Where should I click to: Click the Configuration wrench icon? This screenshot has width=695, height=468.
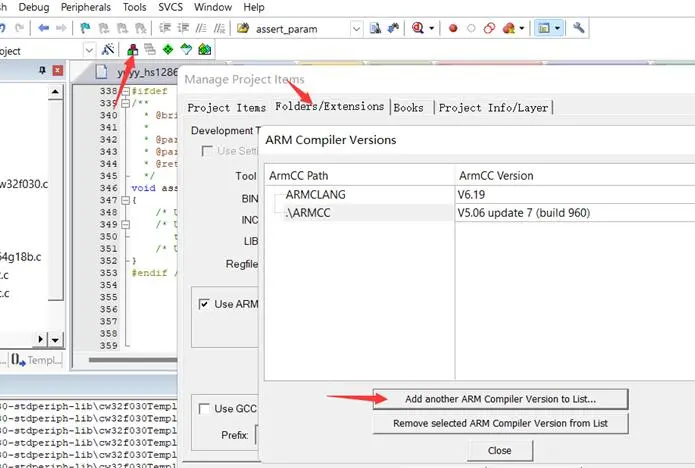point(579,29)
